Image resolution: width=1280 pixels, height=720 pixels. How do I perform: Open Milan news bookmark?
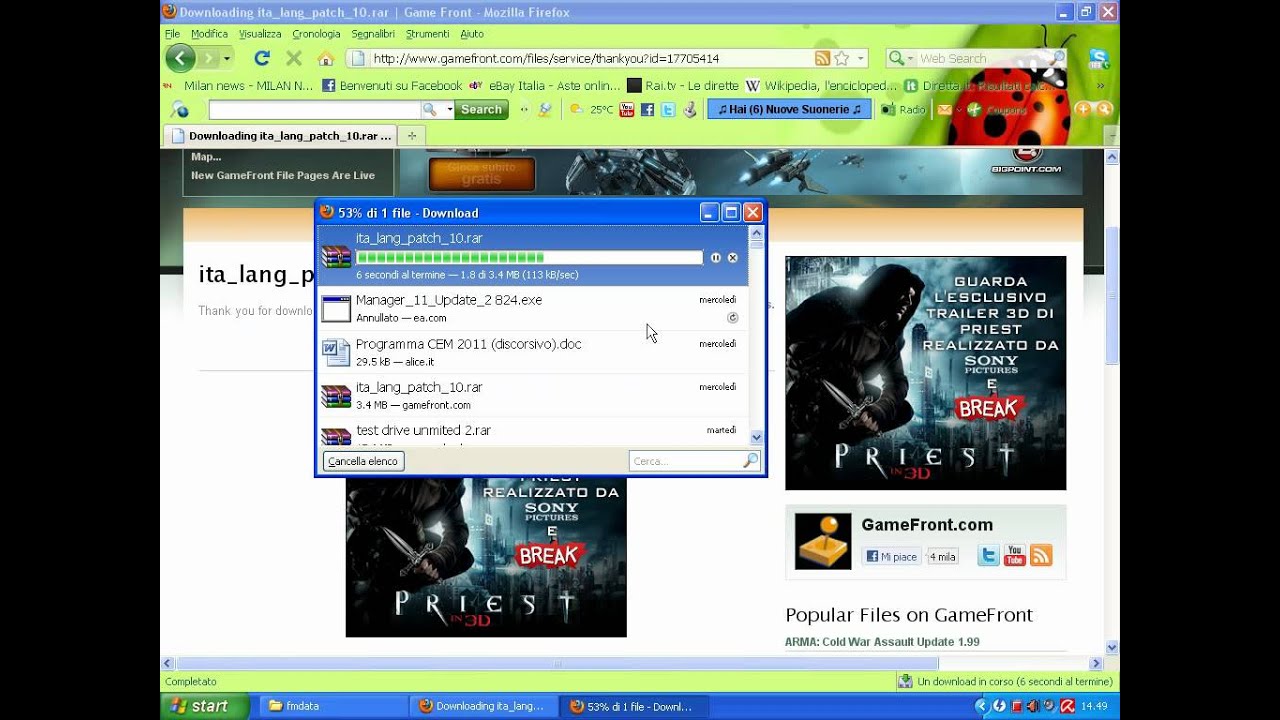pos(240,86)
